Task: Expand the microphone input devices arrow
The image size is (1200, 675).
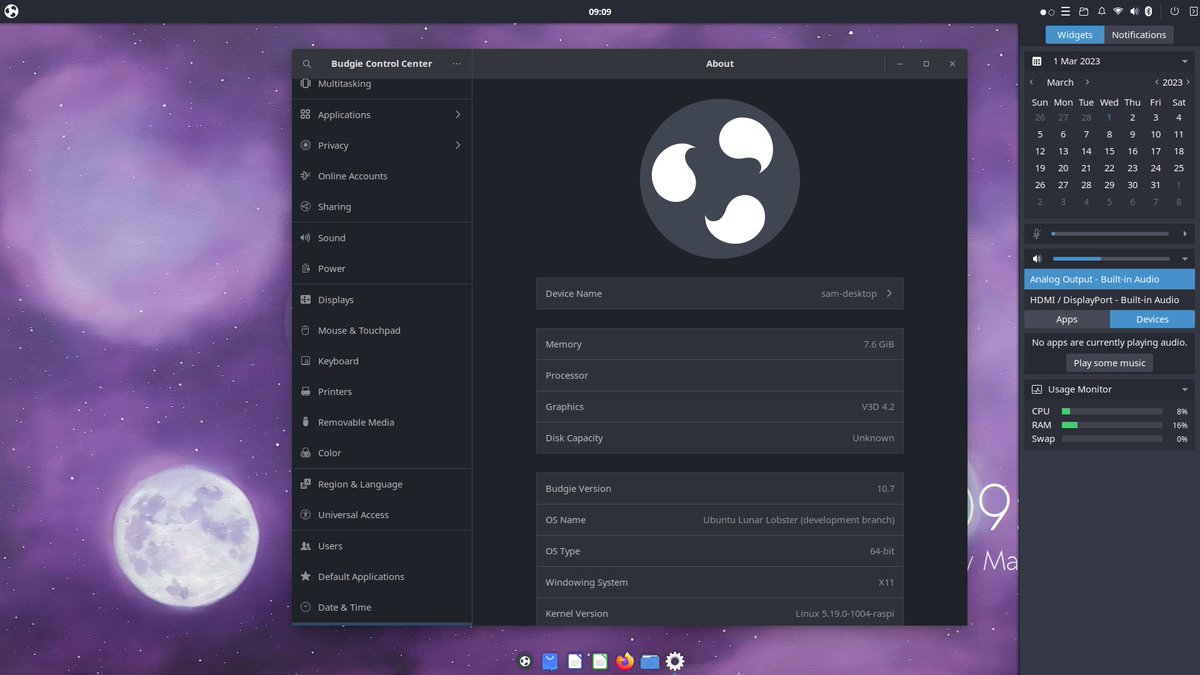Action: coord(1185,234)
